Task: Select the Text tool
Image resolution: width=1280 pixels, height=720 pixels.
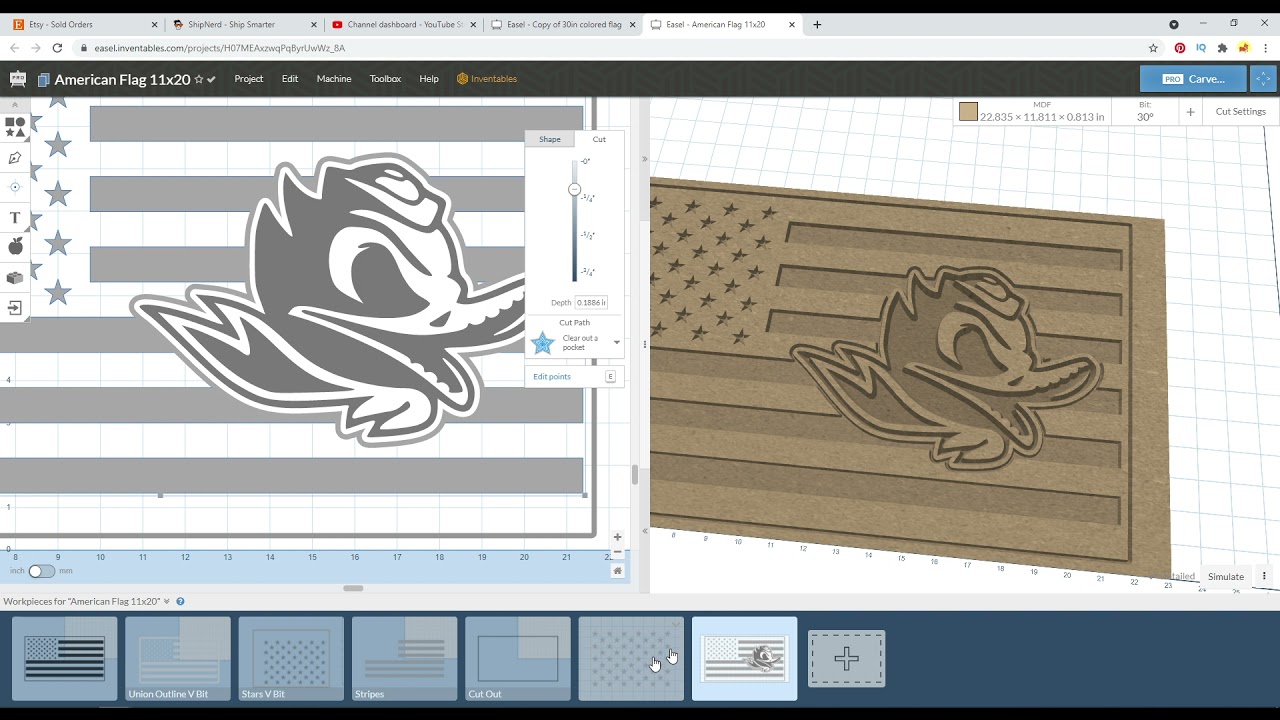Action: (15, 217)
